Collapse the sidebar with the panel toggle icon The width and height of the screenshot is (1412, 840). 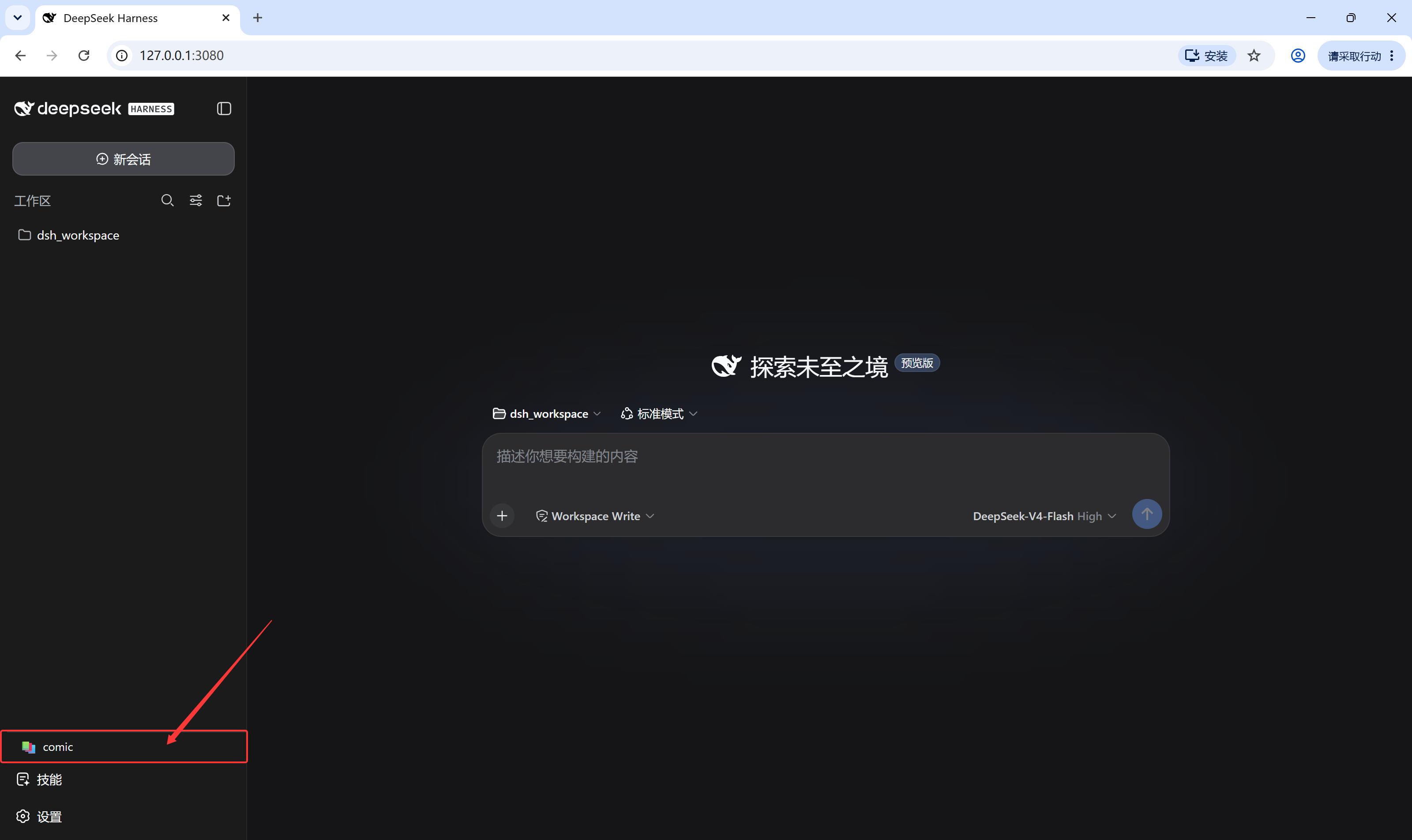pos(224,109)
